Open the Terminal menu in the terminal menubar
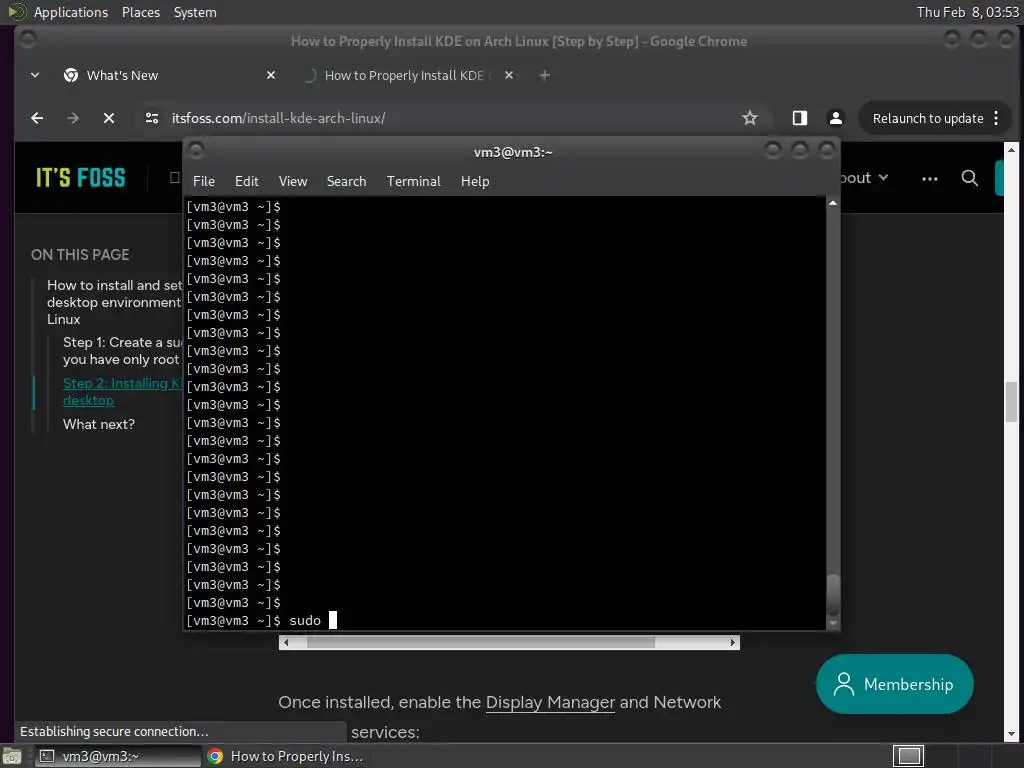Viewport: 1024px width, 768px height. pos(413,182)
